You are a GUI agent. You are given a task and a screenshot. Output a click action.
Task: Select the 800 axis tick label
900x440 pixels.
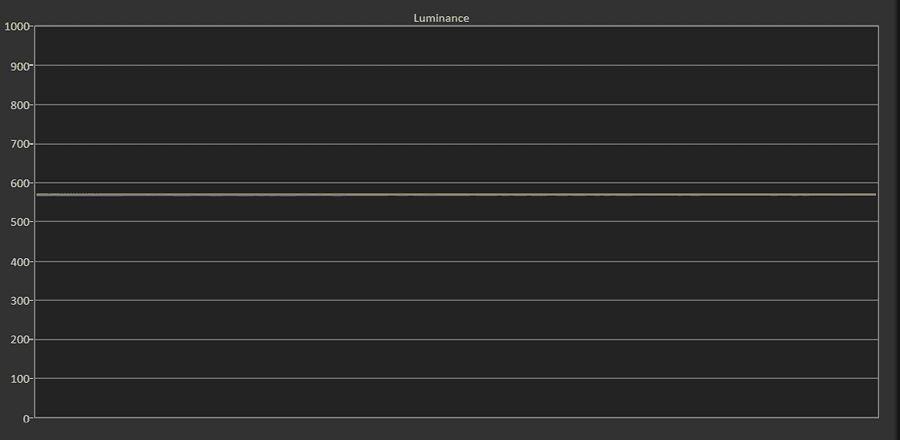pos(20,106)
